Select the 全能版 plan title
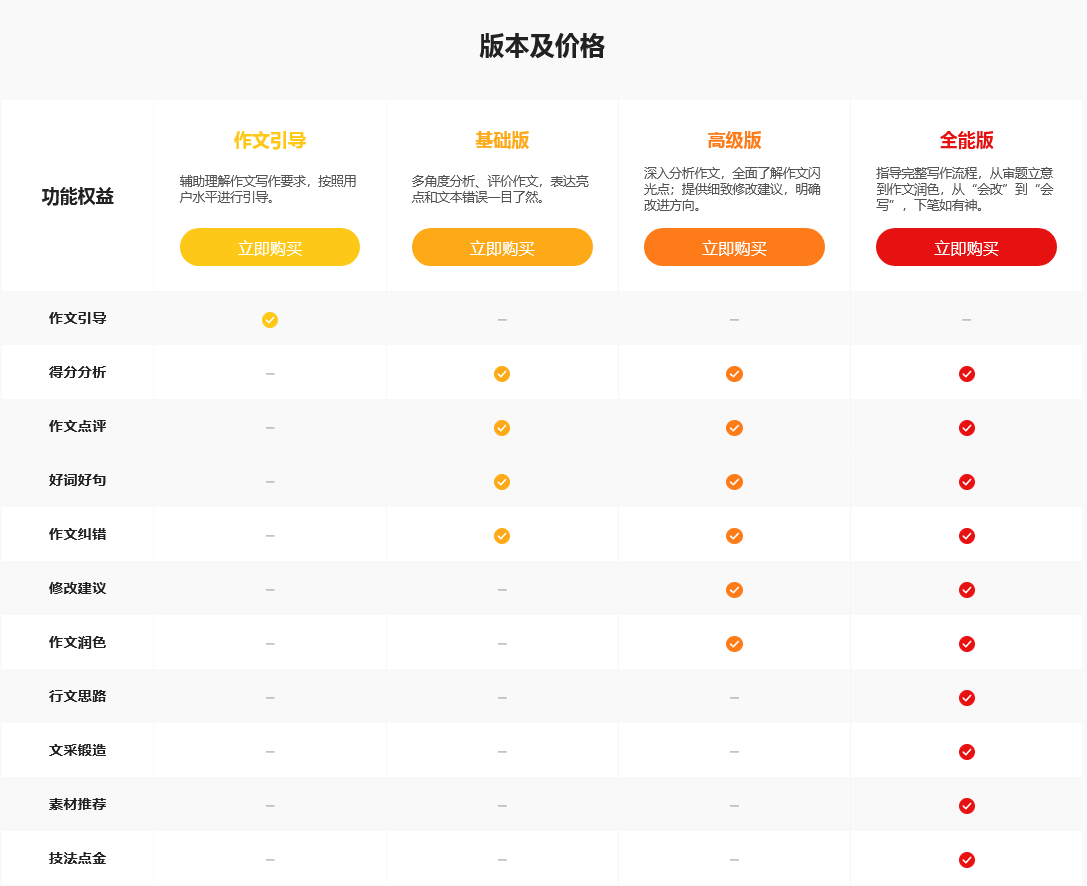 (x=966, y=141)
